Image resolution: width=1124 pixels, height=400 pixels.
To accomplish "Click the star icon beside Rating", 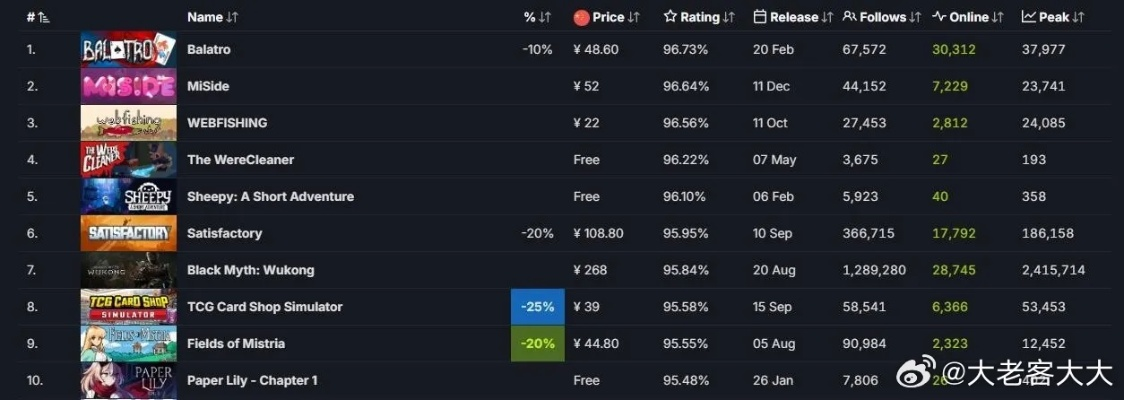I will [x=670, y=17].
